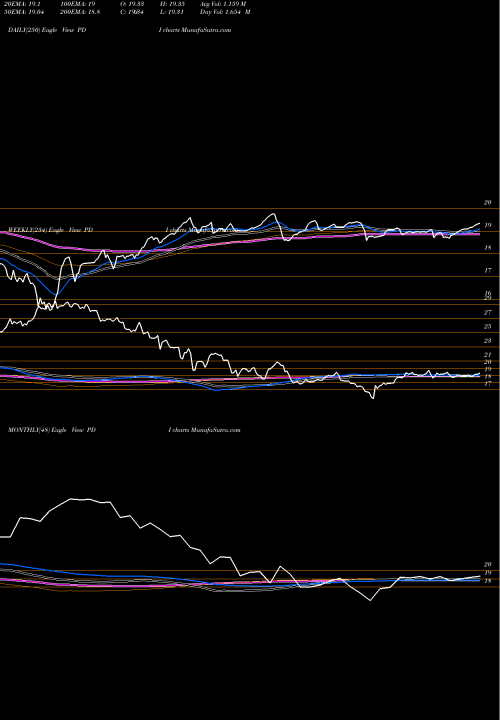Image resolution: width=500 pixels, height=720 pixels.
Task: Click the low price L: 19.31
Action: pyautogui.click(x=171, y=12)
